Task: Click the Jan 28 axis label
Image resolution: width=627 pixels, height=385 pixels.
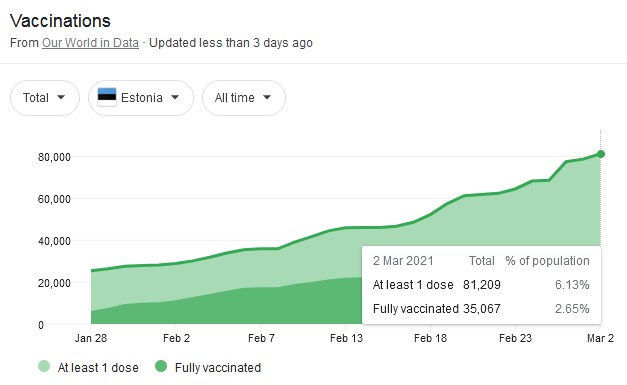Action: click(91, 338)
